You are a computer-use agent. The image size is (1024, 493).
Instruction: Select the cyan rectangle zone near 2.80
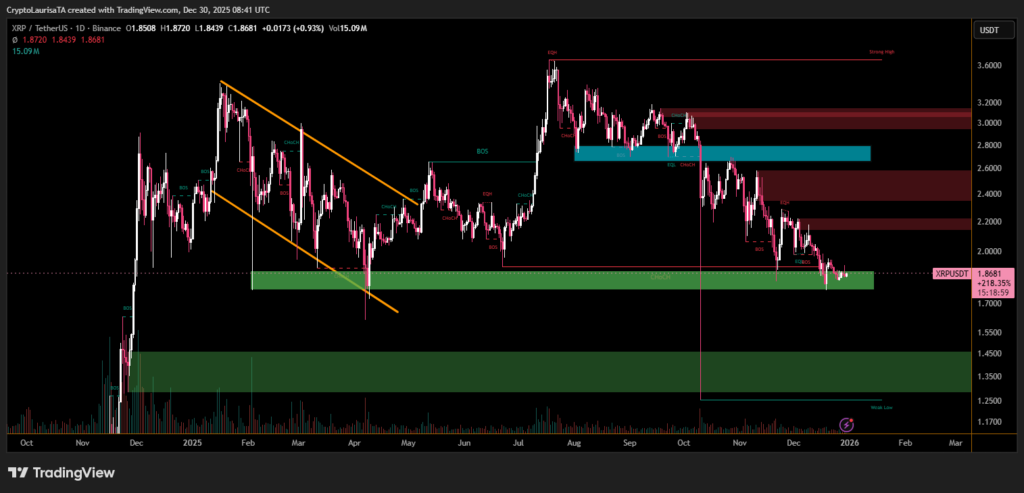click(x=722, y=153)
